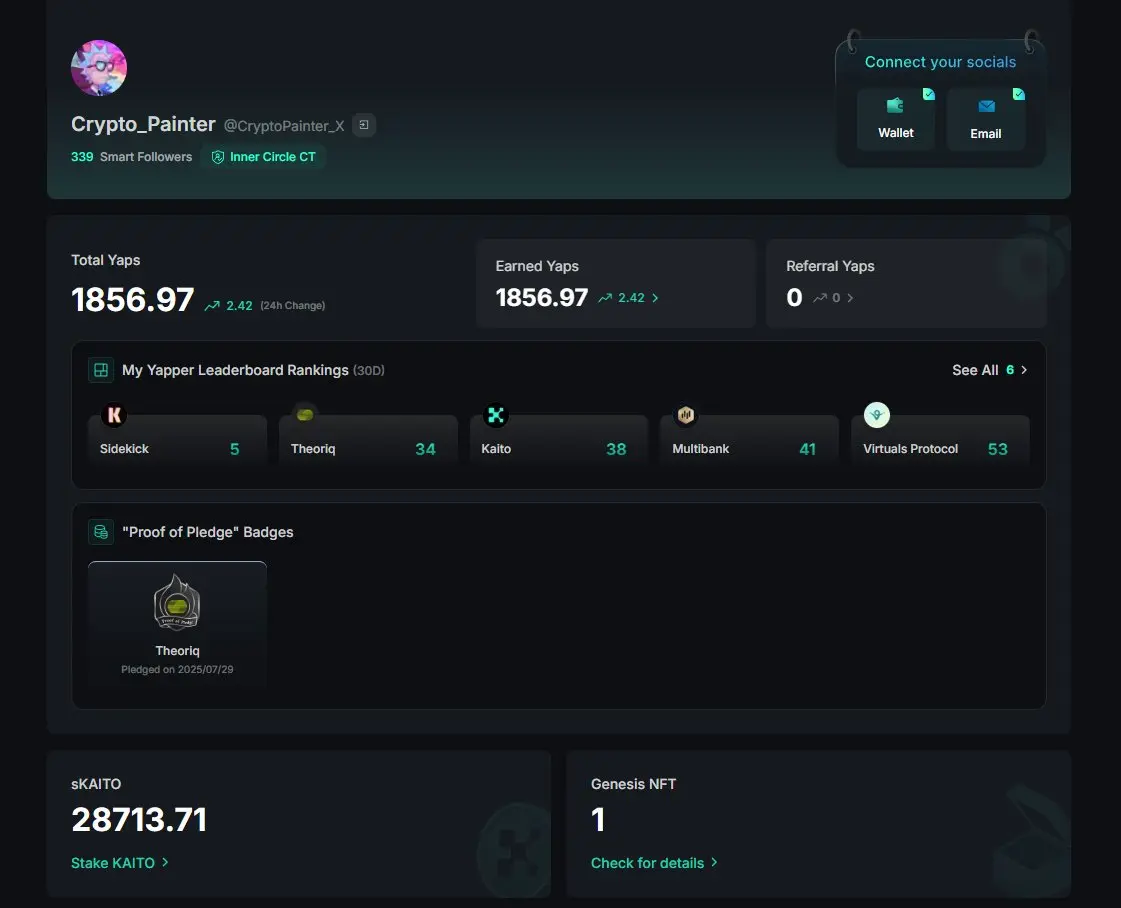This screenshot has width=1121, height=908.
Task: Click the Referral Yaps trend arrow icon
Action: point(820,298)
